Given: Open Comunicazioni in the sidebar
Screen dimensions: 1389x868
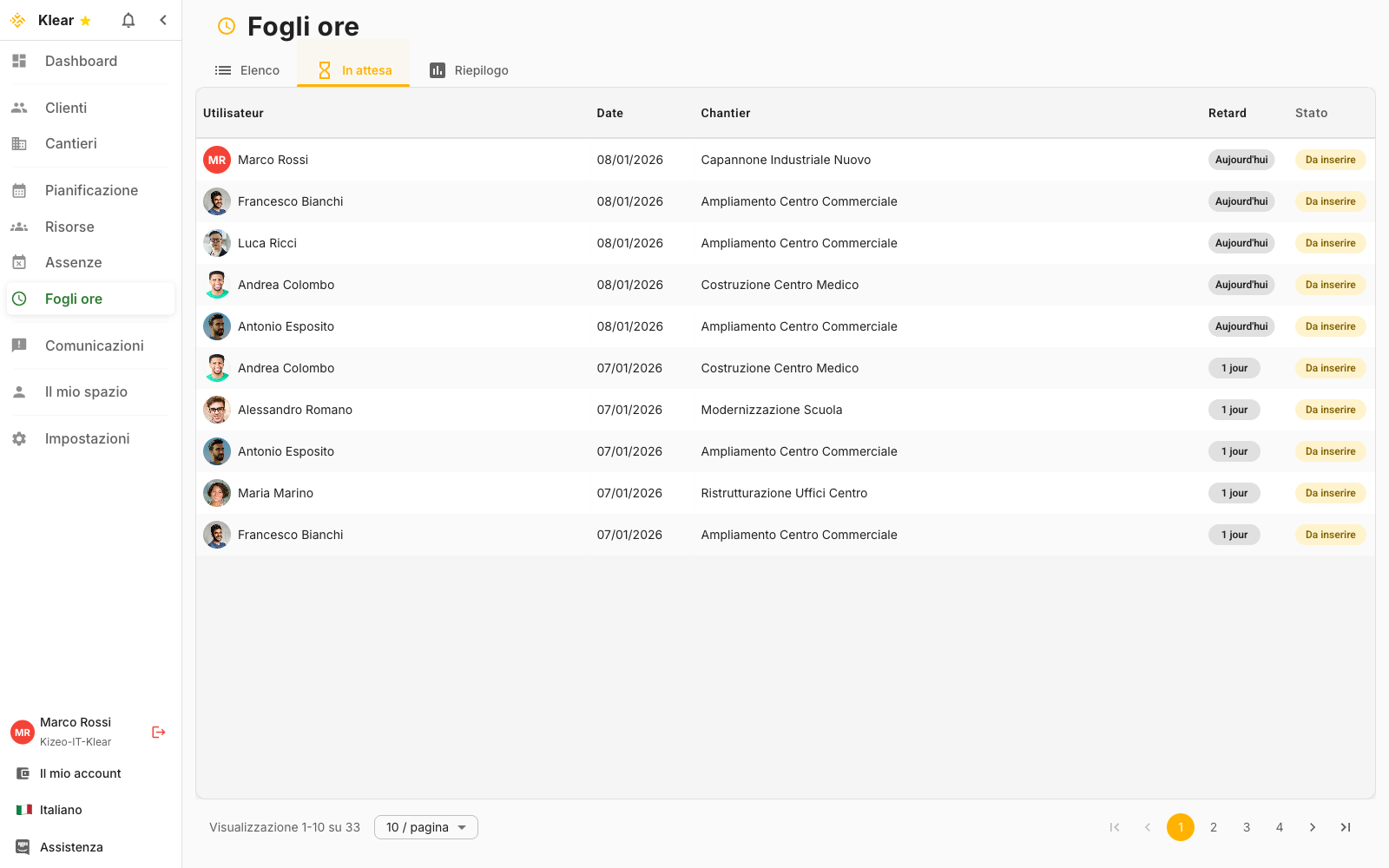Looking at the screenshot, I should pos(94,345).
